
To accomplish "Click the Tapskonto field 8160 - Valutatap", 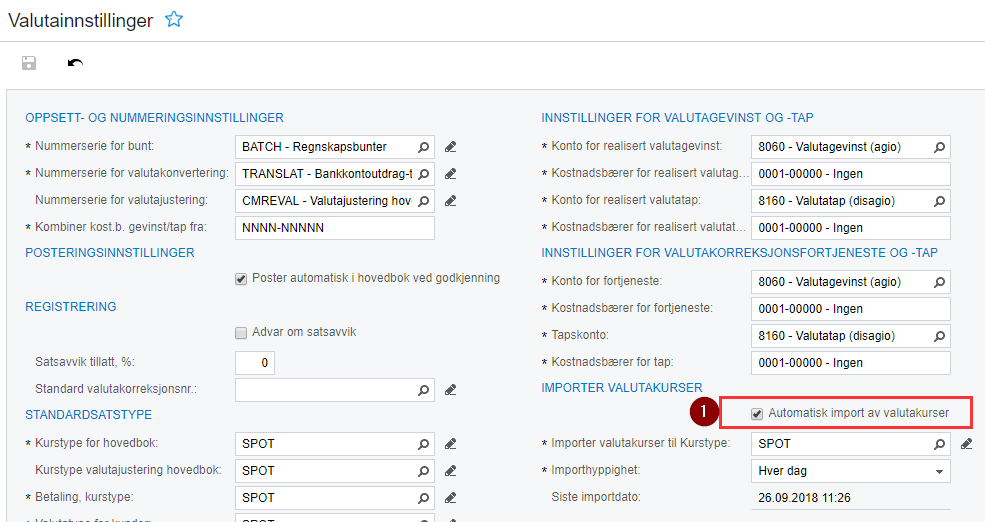I will (x=851, y=336).
